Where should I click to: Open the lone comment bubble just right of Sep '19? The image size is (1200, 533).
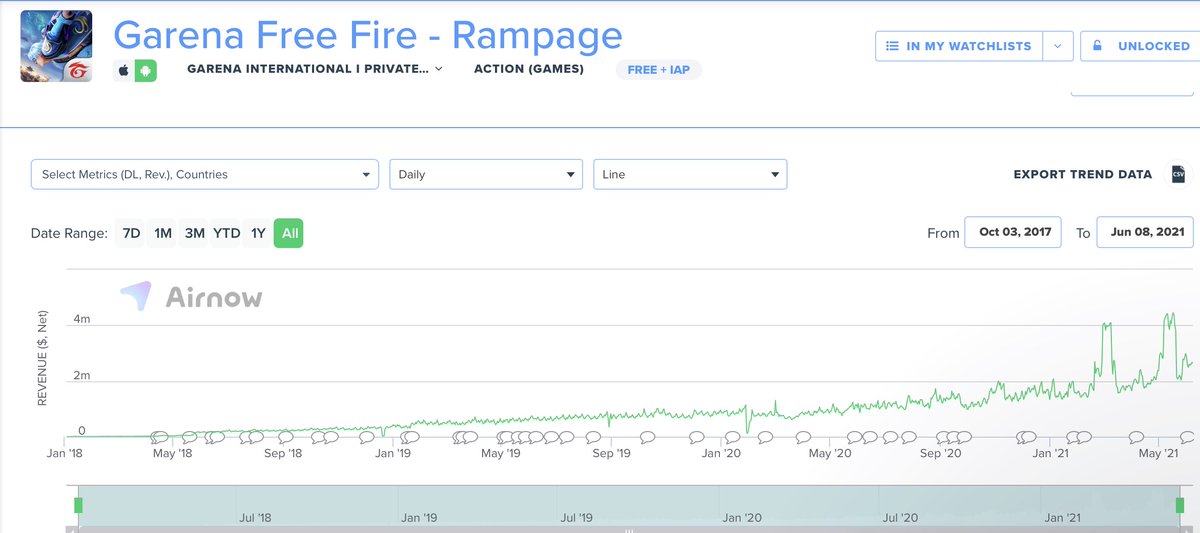tap(646, 437)
